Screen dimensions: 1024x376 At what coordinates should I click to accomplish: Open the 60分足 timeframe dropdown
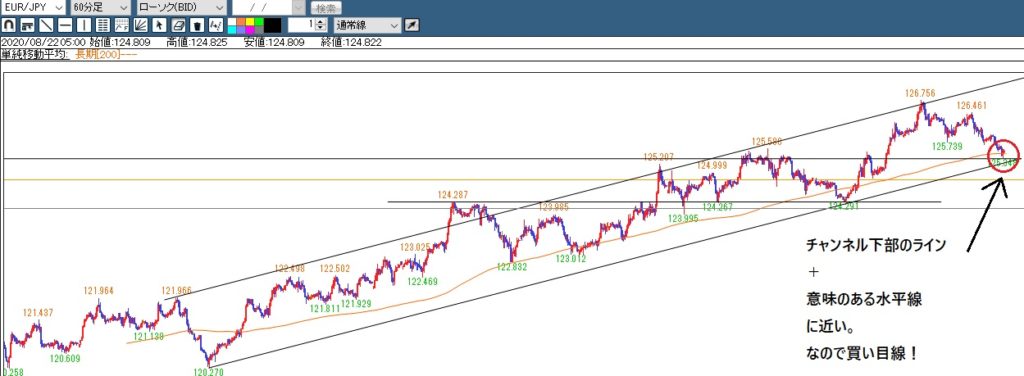100,7
